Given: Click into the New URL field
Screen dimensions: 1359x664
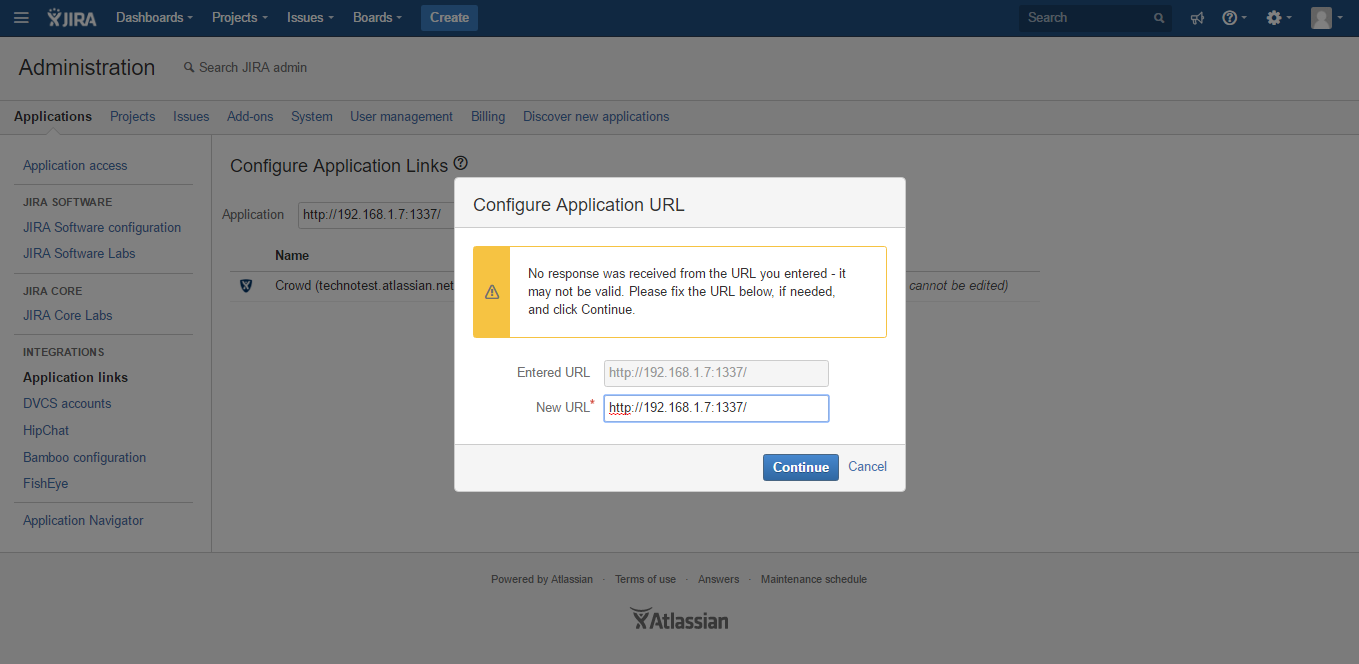Looking at the screenshot, I should pyautogui.click(x=716, y=408).
